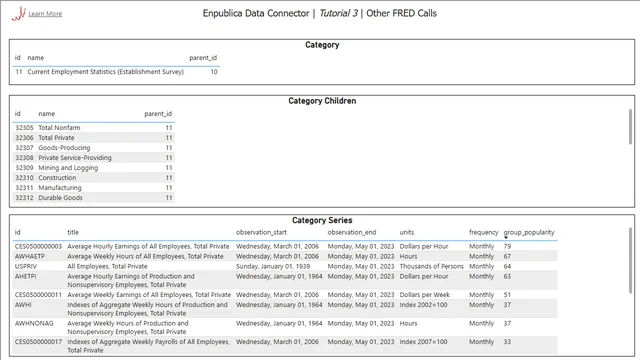Click Thousands of Persons units cell
The height and width of the screenshot is (360, 640).
431,267
